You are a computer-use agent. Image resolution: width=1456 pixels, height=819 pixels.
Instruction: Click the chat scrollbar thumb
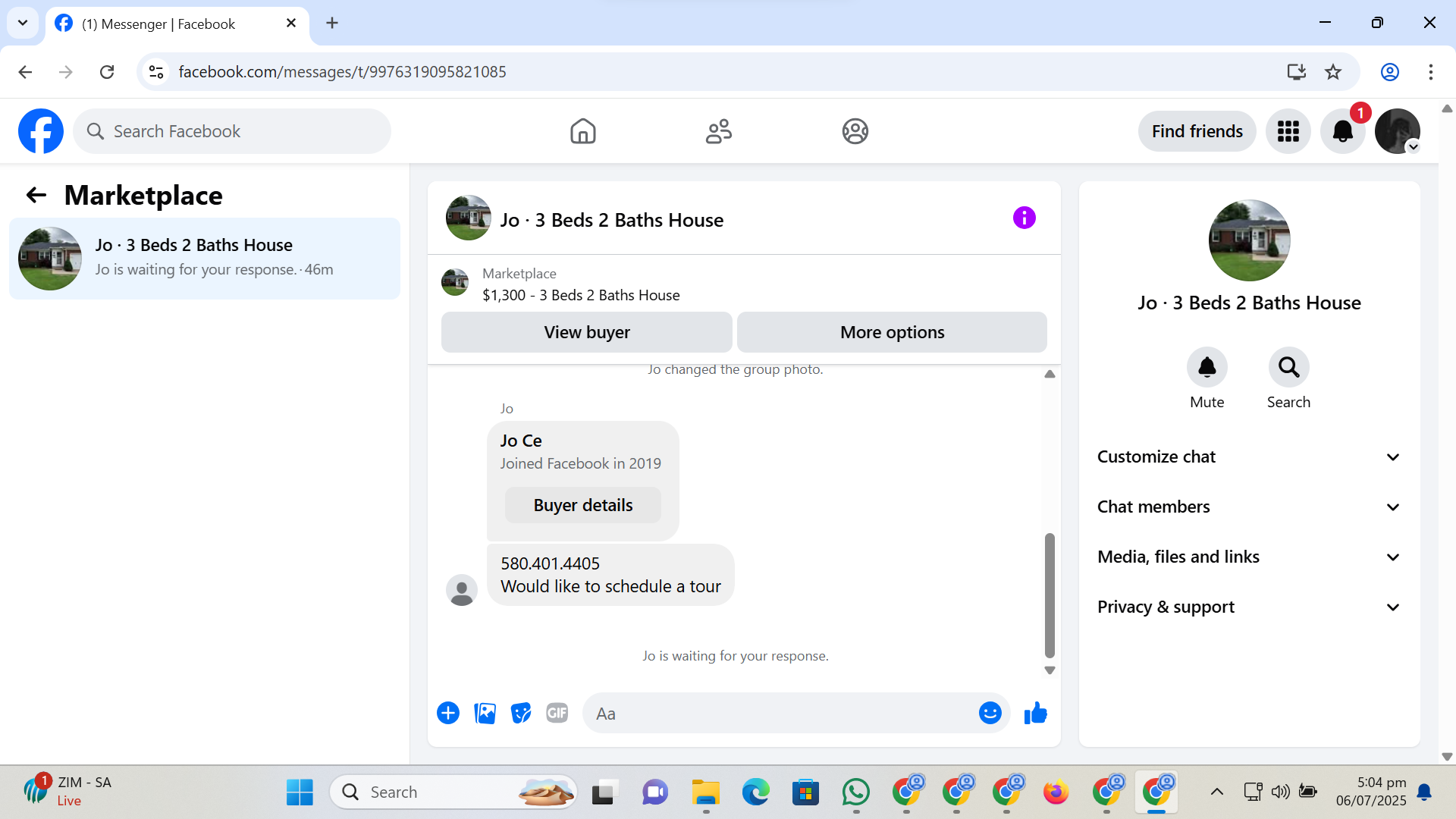click(1050, 595)
